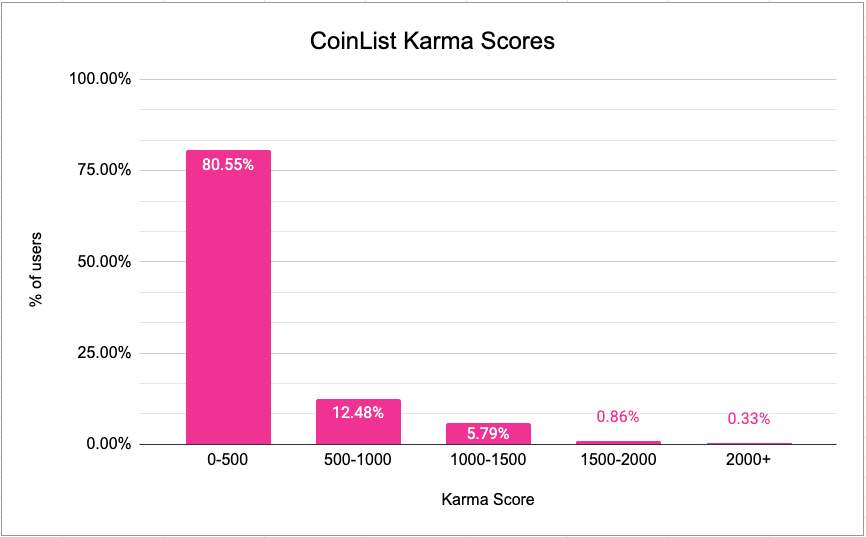The image size is (866, 537).
Task: Select the 2000+ x-axis category label
Action: [x=747, y=462]
